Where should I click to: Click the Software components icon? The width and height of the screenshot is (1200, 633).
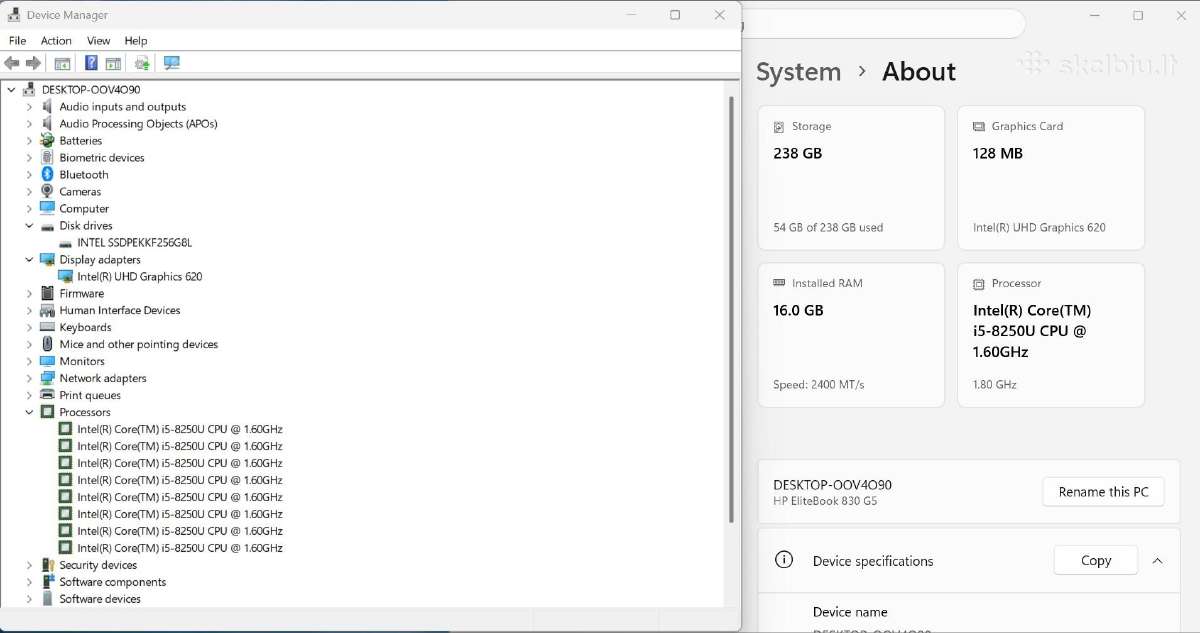pos(47,582)
